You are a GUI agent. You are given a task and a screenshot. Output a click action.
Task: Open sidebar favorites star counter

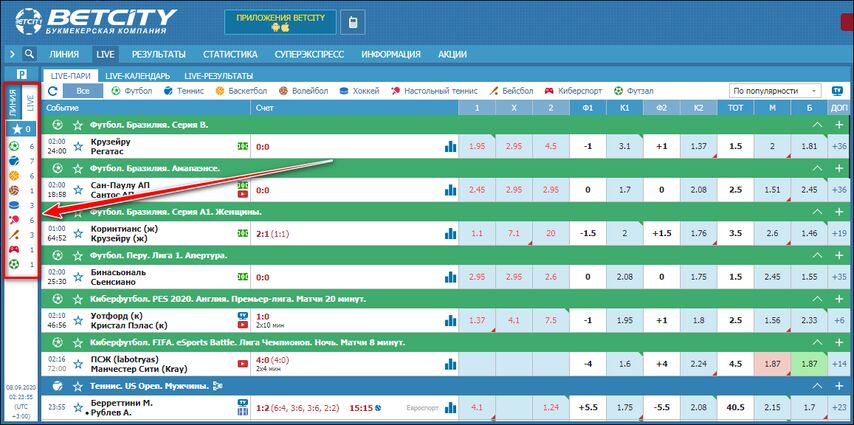pos(22,129)
